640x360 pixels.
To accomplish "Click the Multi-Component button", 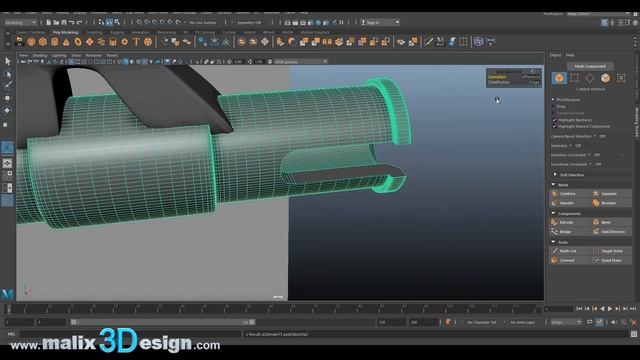I will 590,66.
